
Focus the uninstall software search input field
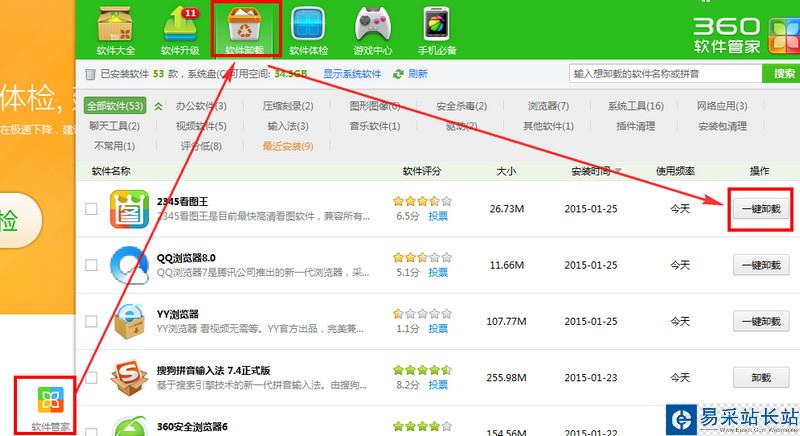pyautogui.click(x=665, y=73)
